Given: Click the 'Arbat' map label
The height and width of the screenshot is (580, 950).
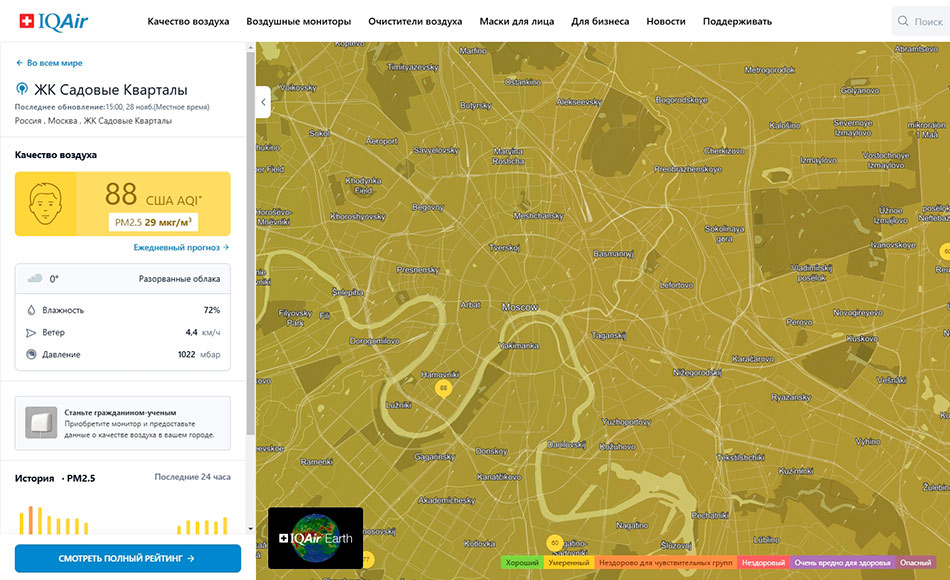Looking at the screenshot, I should 470,305.
